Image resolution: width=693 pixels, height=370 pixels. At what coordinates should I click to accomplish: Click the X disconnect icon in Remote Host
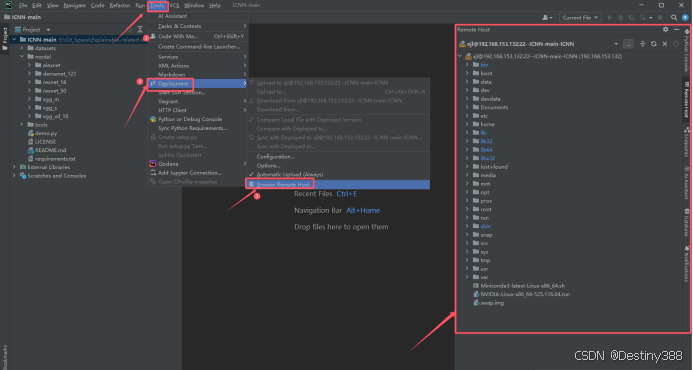click(665, 44)
